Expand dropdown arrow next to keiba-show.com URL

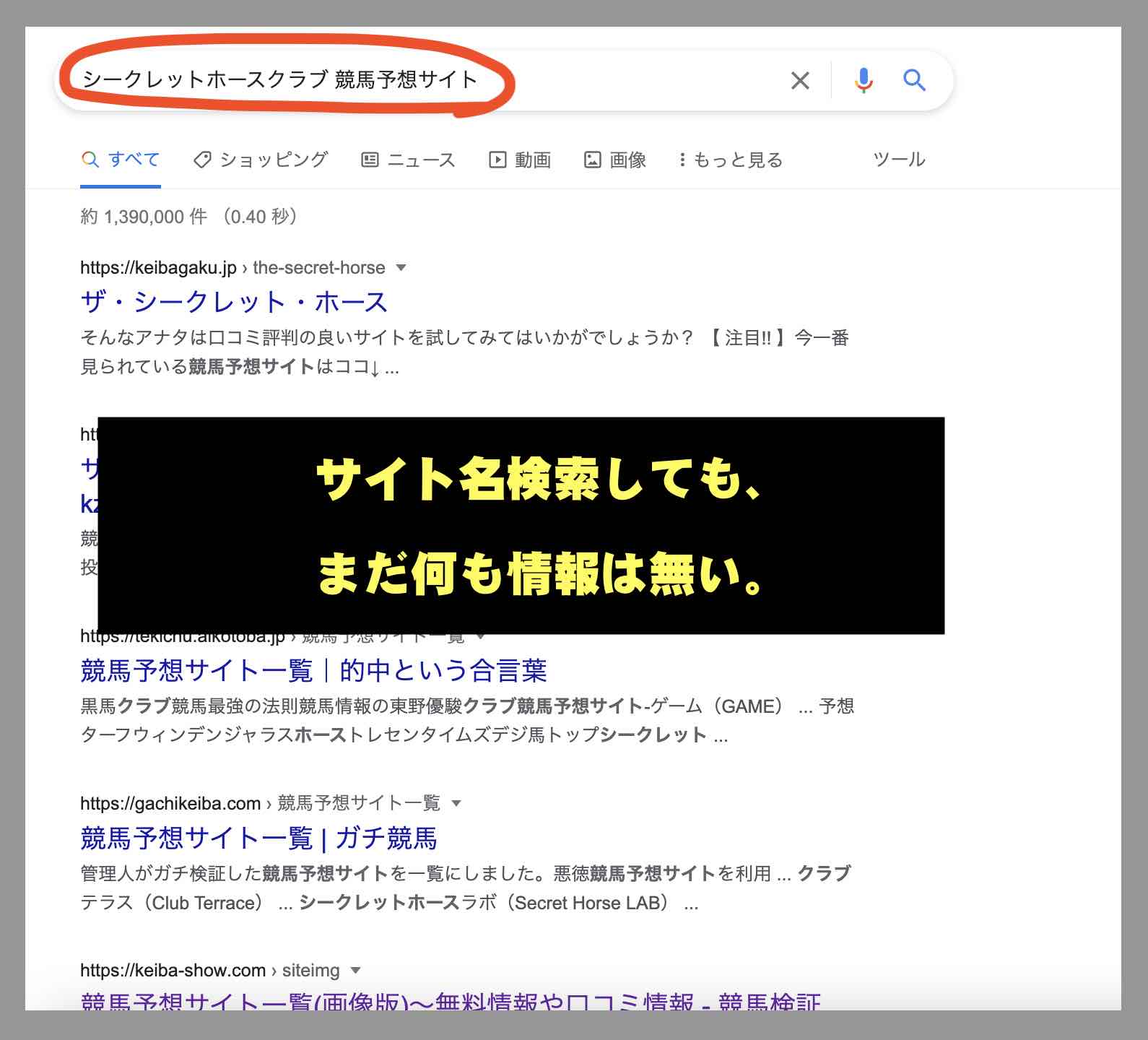[355, 970]
